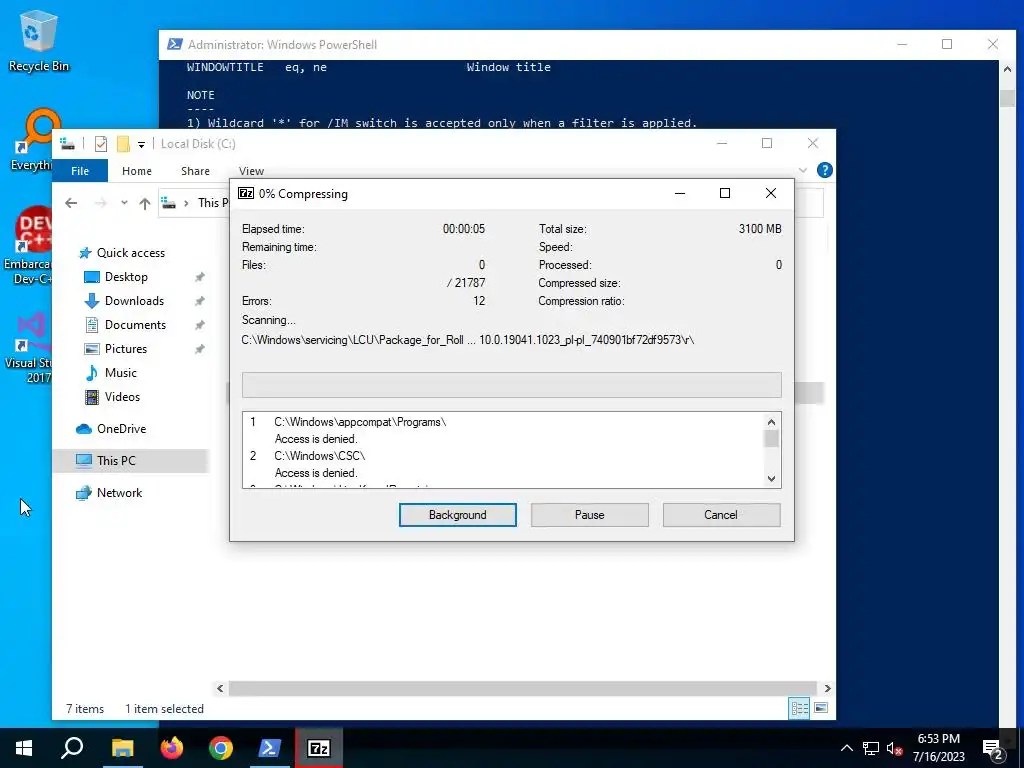Open taskbar clock showing 6:53 PM

pos(938,748)
